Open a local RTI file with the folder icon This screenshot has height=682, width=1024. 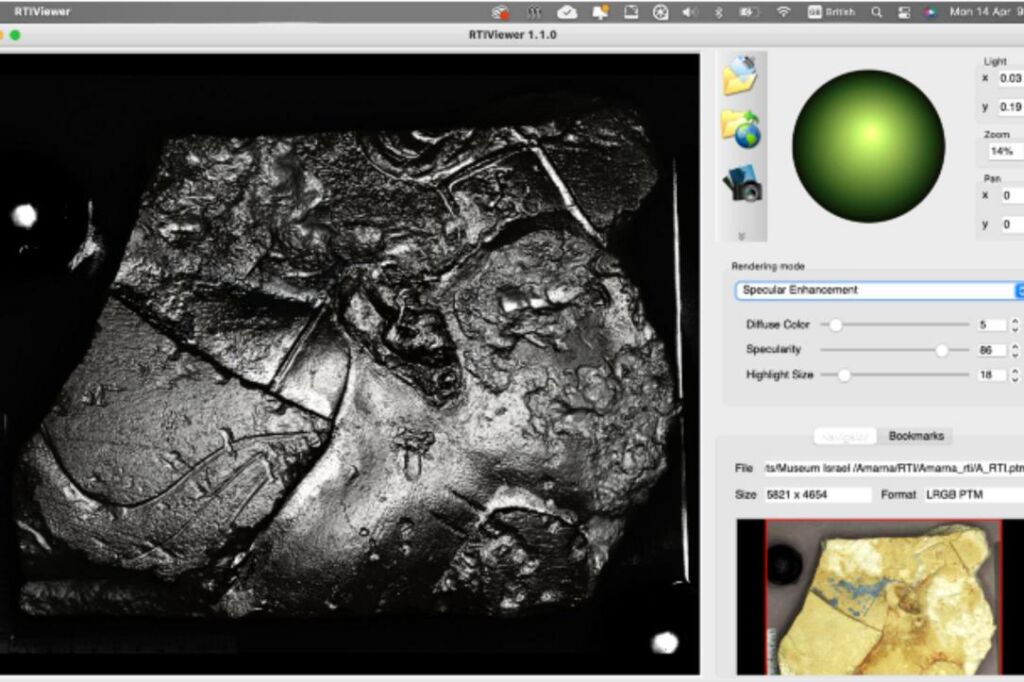point(741,76)
